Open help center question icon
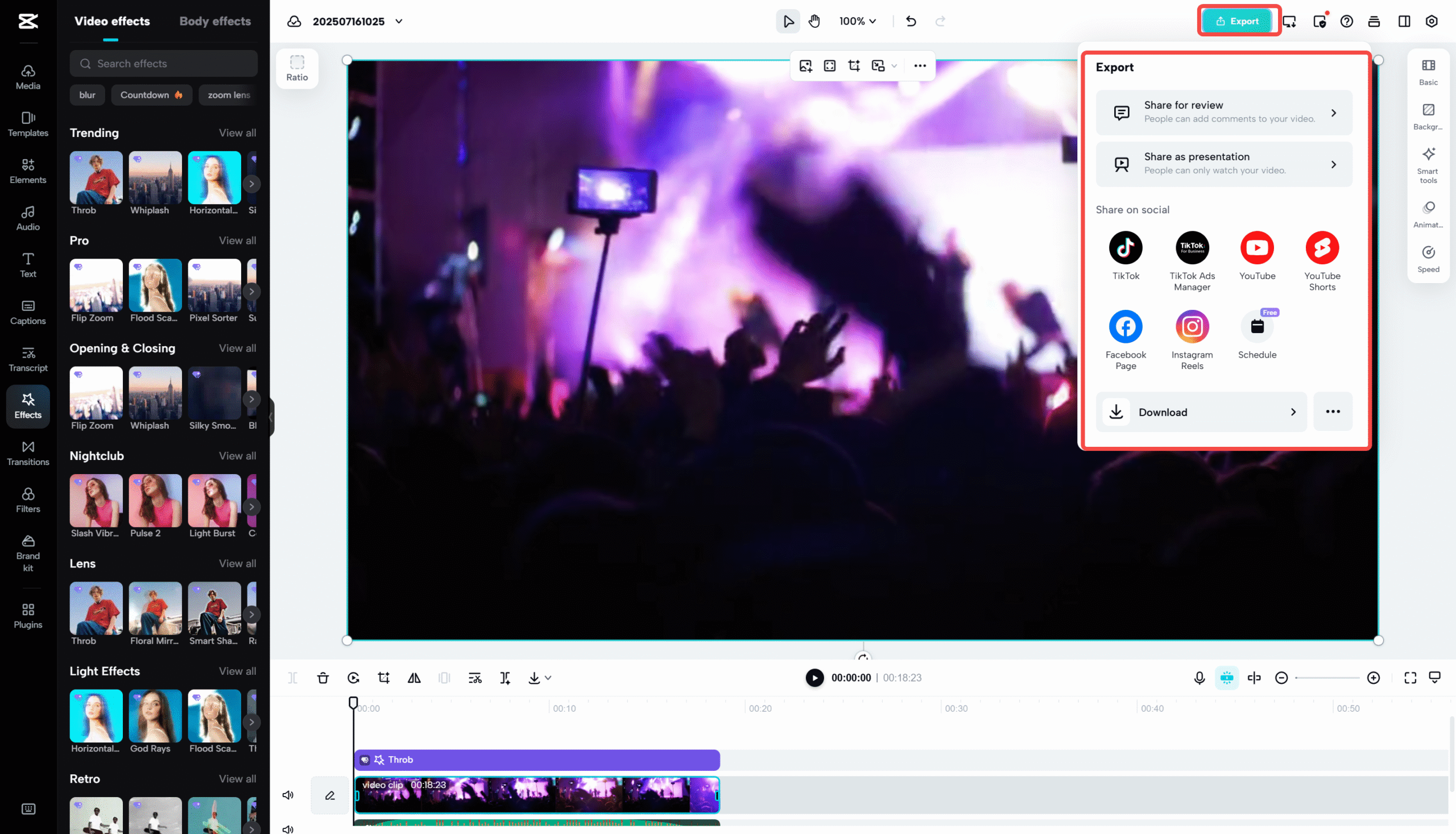1456x834 pixels. (1346, 21)
